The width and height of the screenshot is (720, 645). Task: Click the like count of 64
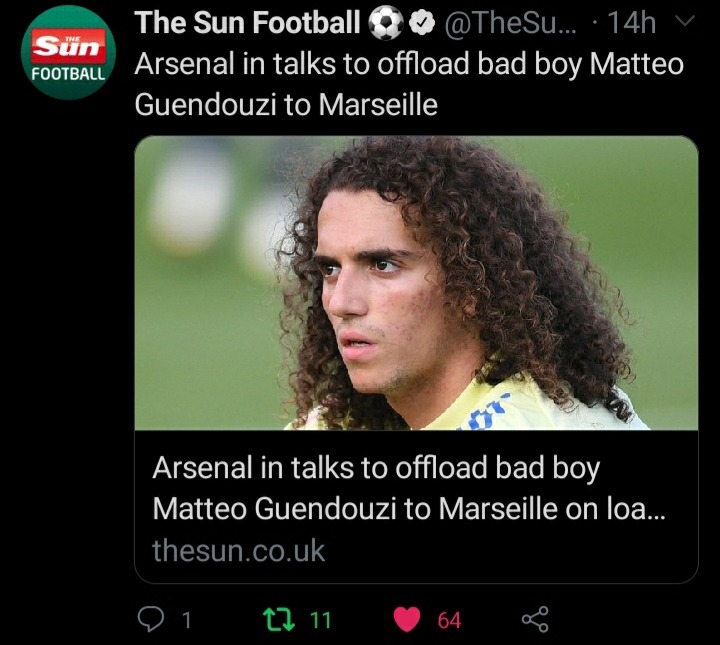(x=449, y=620)
